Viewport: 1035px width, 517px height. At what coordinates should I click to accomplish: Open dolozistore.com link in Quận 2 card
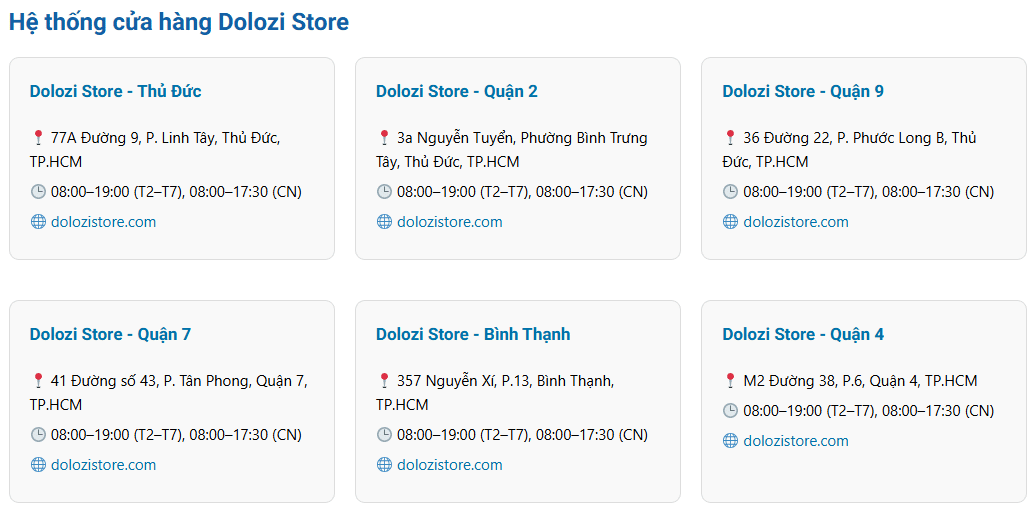(x=450, y=221)
